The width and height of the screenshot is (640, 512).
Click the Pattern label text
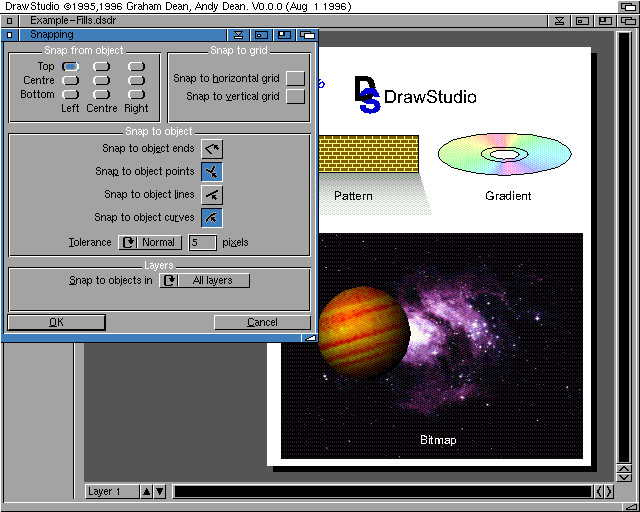click(353, 196)
